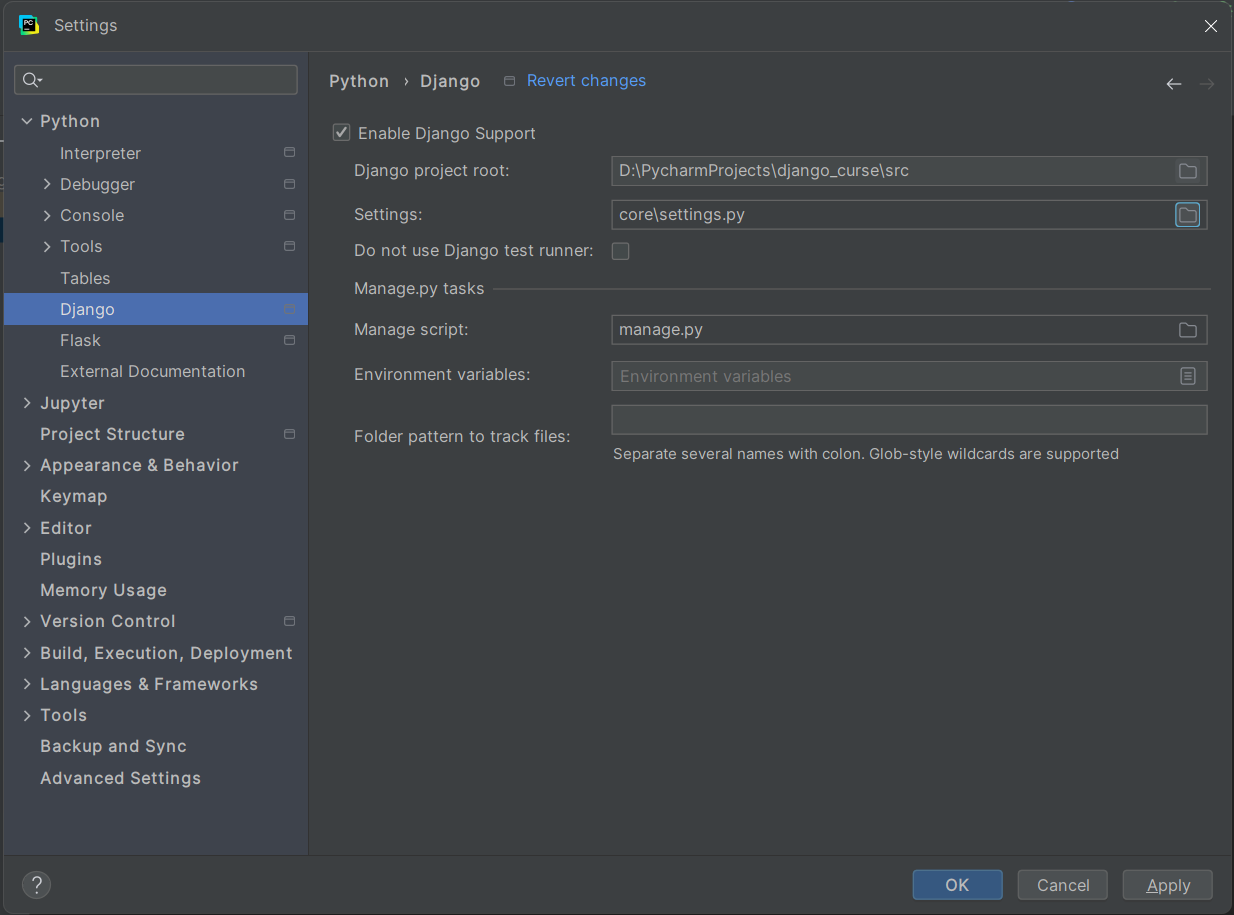Click the OK button
This screenshot has width=1234, height=915.
pyautogui.click(x=957, y=885)
